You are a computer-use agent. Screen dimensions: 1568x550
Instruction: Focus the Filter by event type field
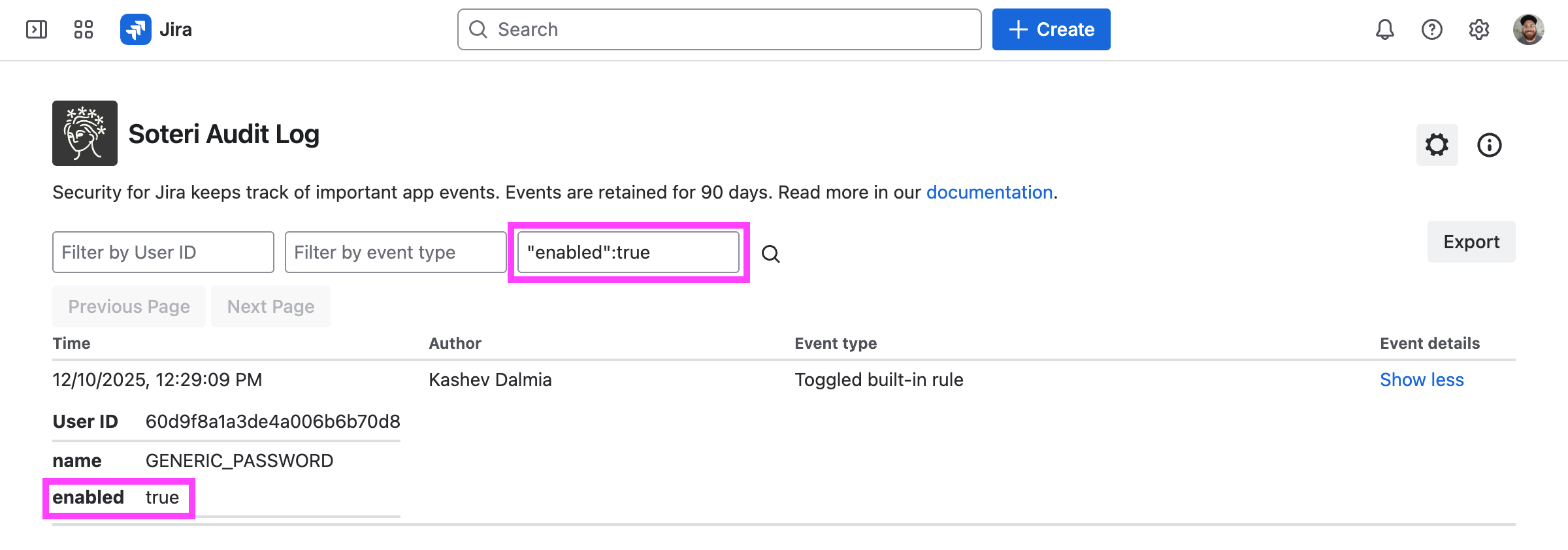pos(395,252)
